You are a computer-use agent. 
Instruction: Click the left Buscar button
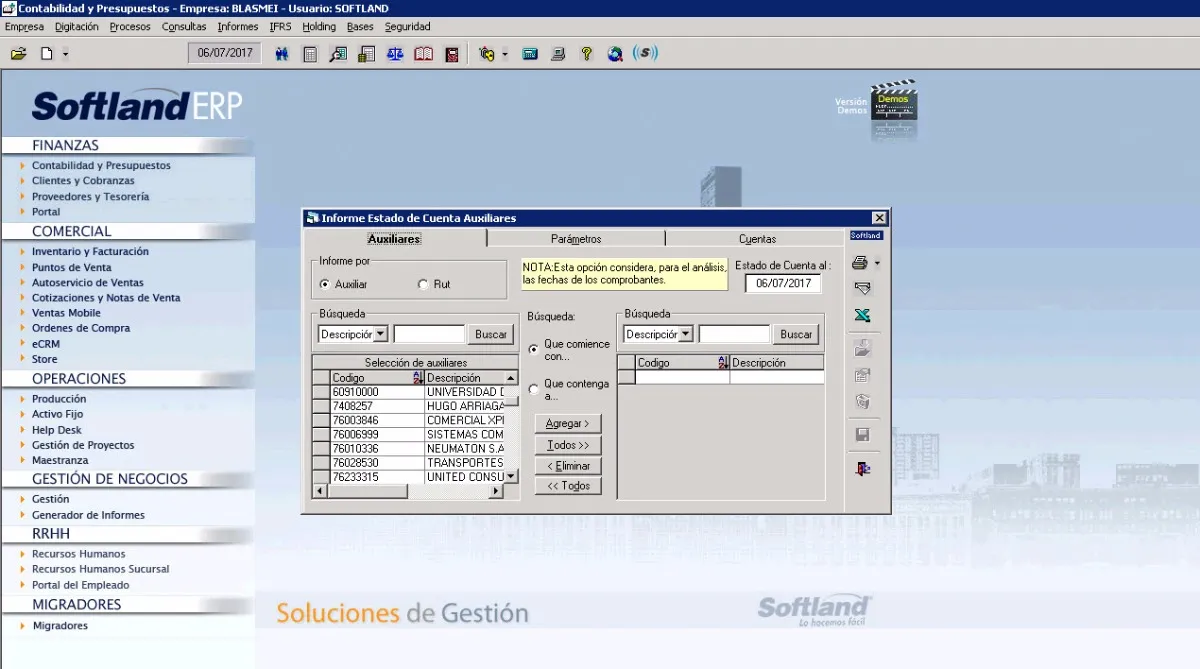coord(491,335)
